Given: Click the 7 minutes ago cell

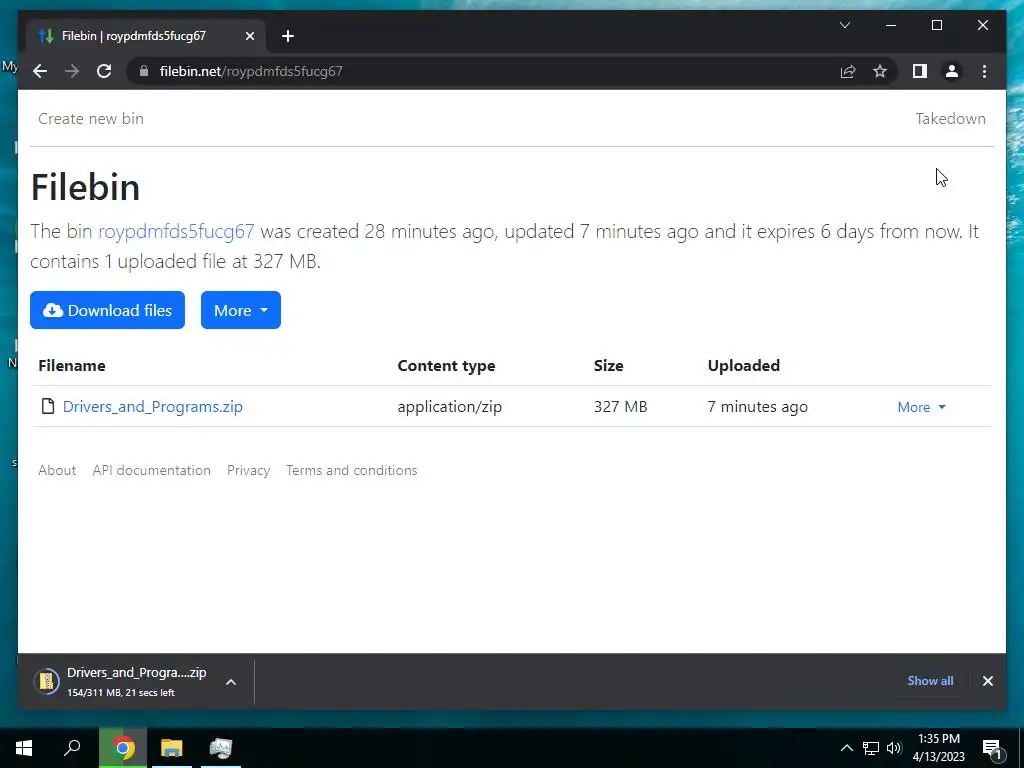Looking at the screenshot, I should 758,407.
